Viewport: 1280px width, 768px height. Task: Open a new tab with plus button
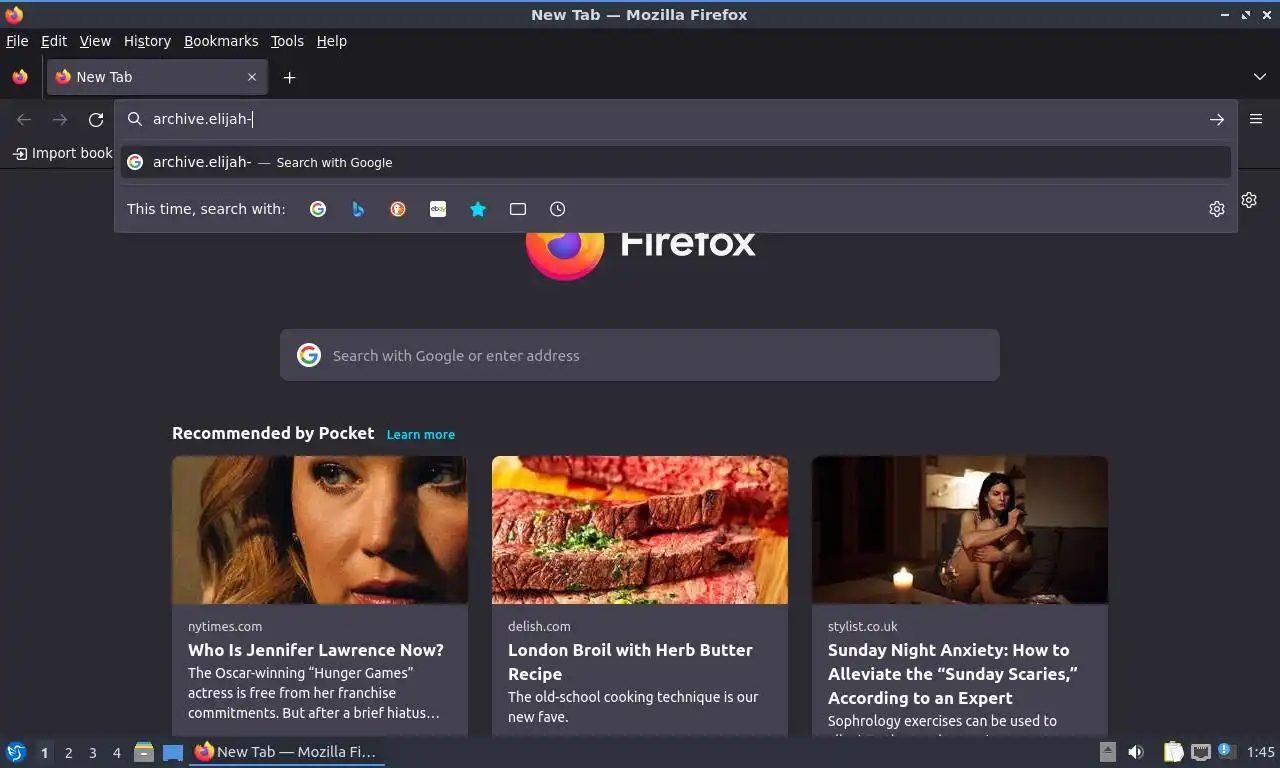(289, 77)
